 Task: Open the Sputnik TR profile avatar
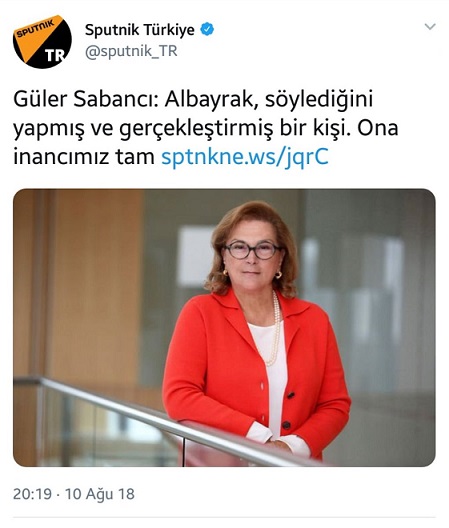pyautogui.click(x=42, y=41)
